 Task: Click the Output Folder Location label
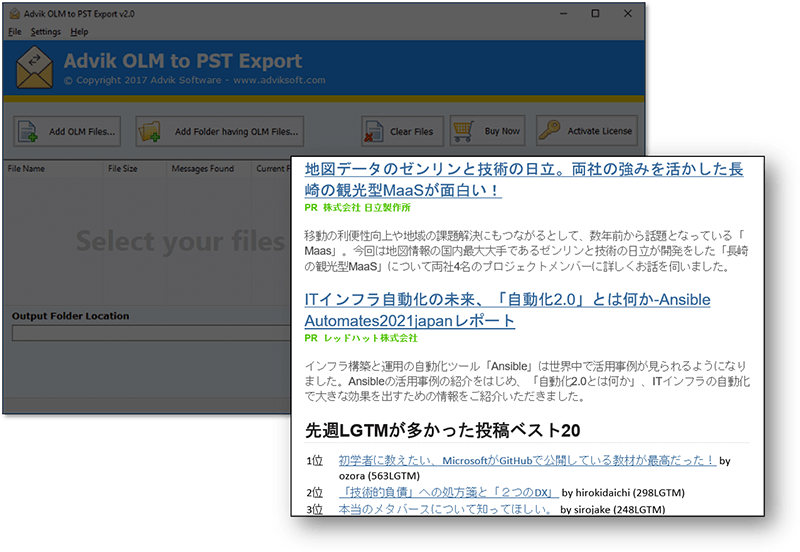70,316
